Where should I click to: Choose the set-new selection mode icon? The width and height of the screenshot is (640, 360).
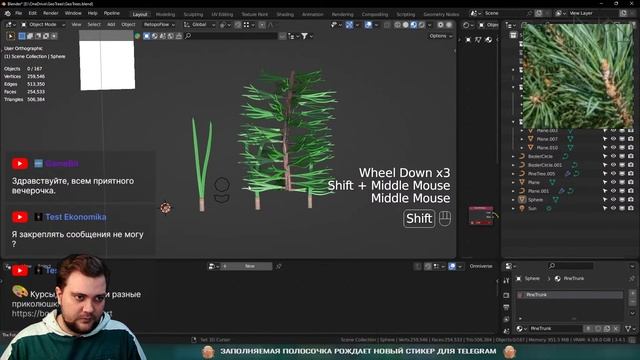coord(22,36)
